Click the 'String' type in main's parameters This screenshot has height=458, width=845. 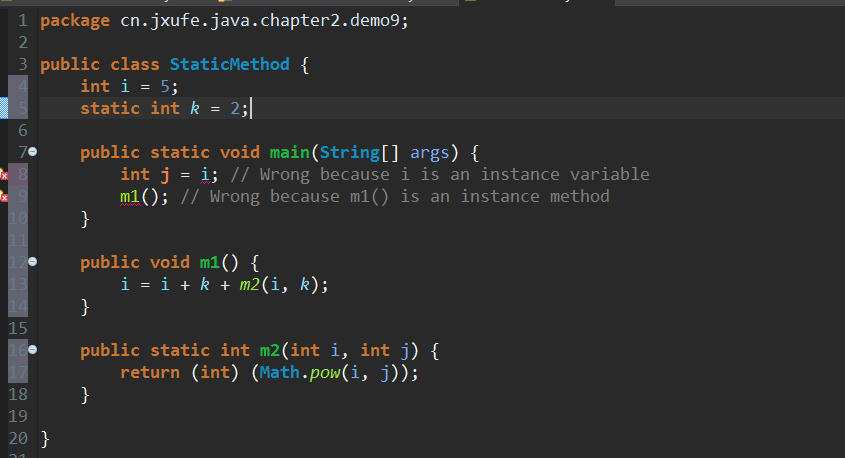click(350, 153)
